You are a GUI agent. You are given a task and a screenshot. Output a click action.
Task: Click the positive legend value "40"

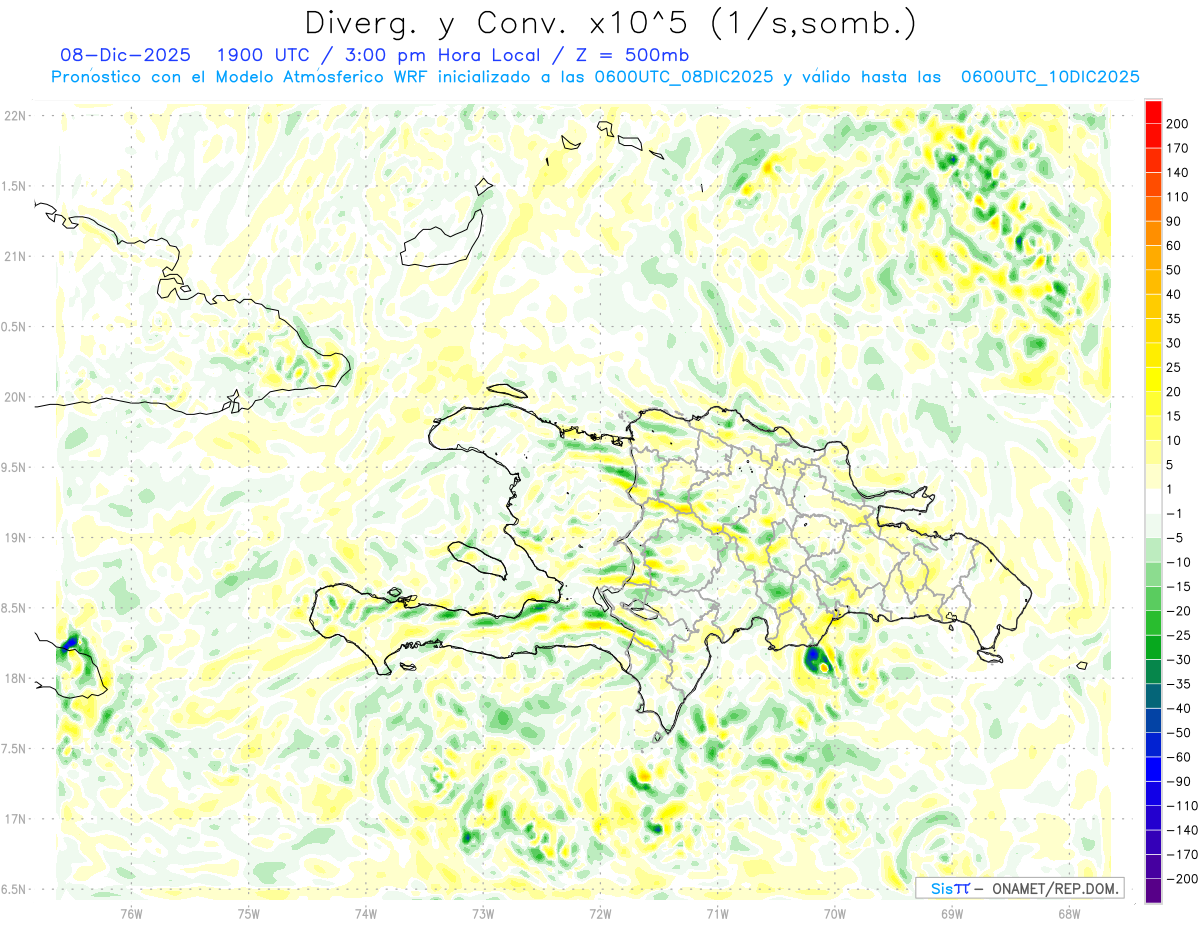click(x=1173, y=294)
